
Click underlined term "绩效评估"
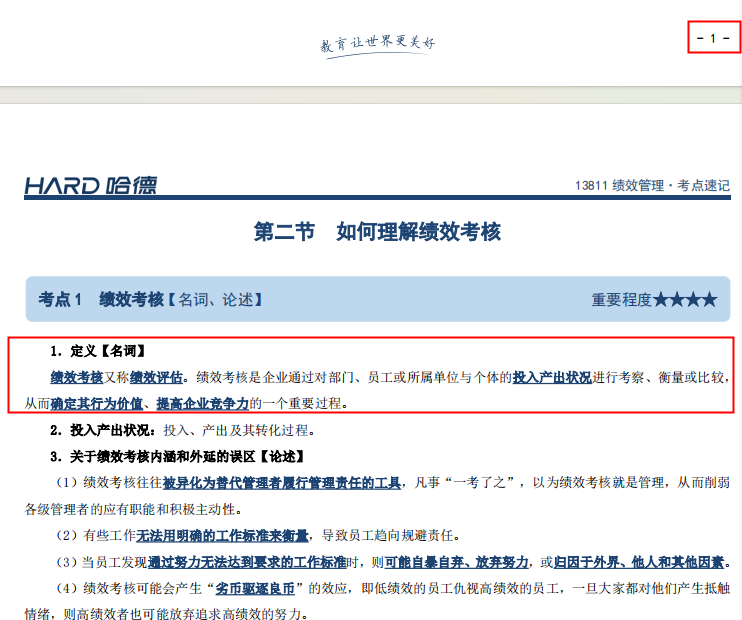[x=156, y=377]
